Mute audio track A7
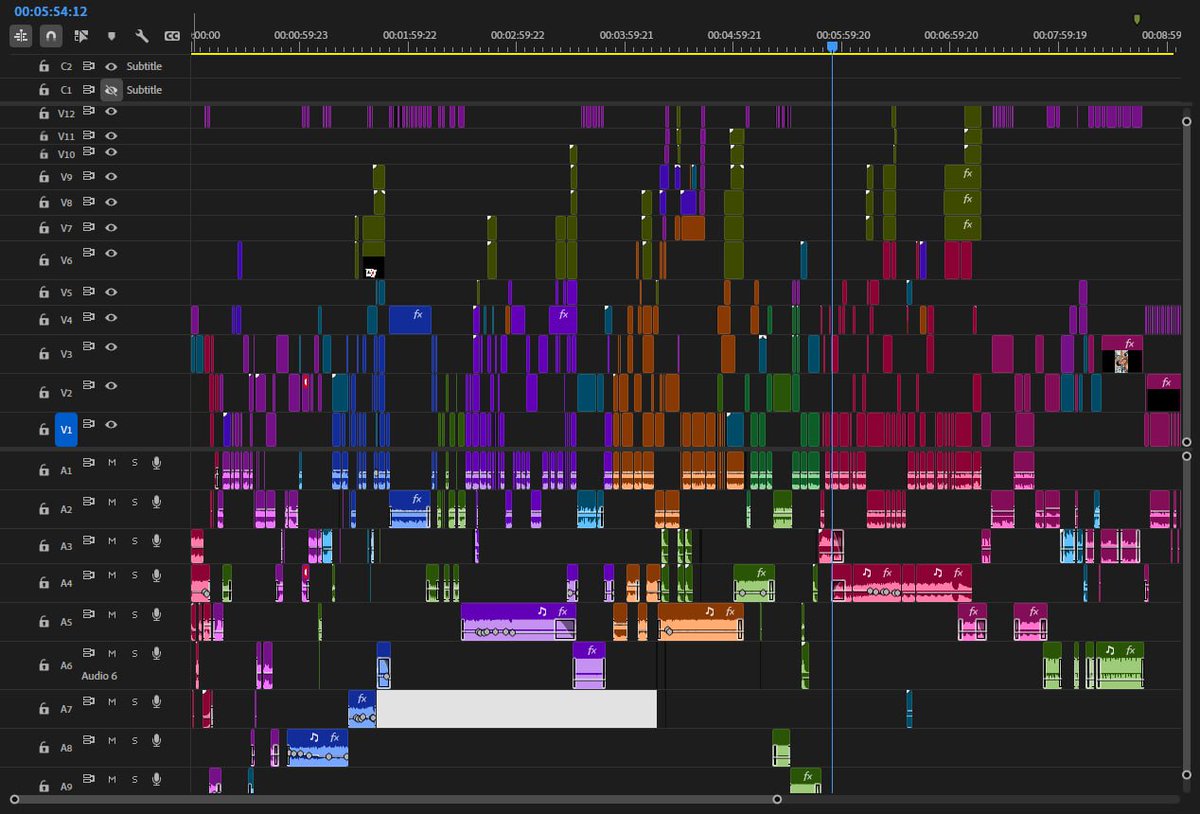This screenshot has height=814, width=1200. coord(112,701)
